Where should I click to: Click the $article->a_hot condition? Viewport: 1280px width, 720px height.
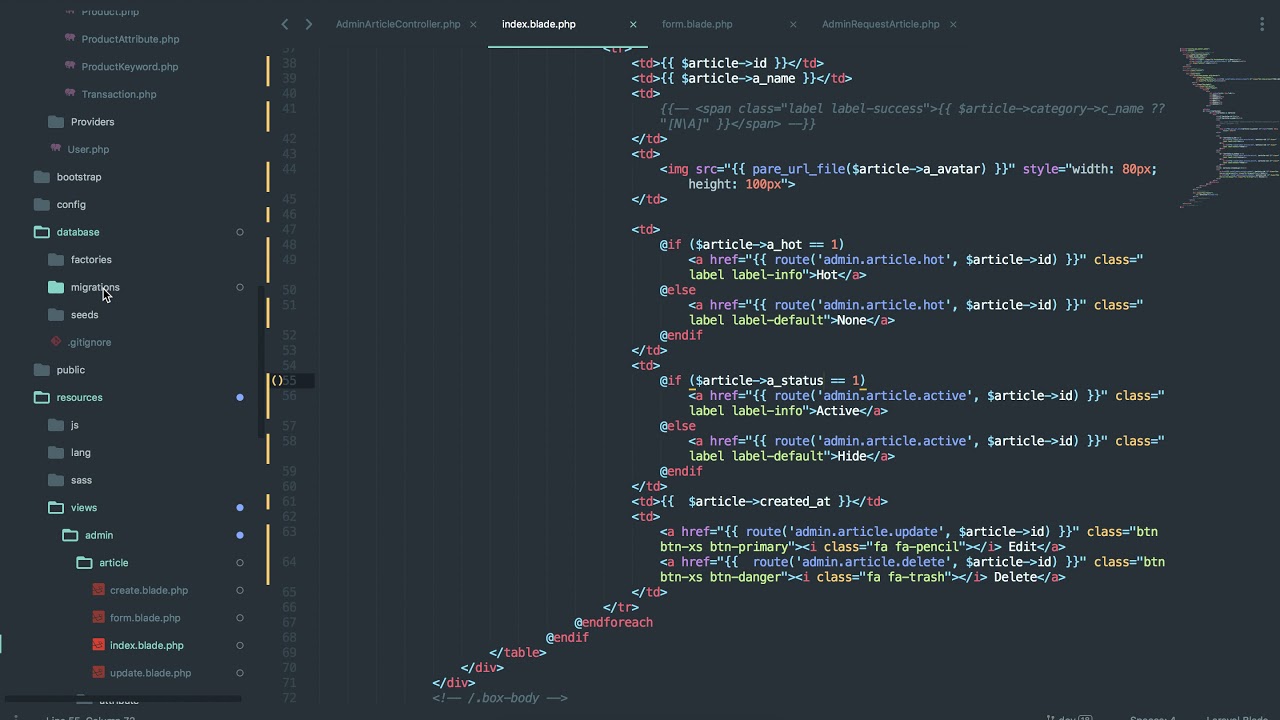click(769, 244)
